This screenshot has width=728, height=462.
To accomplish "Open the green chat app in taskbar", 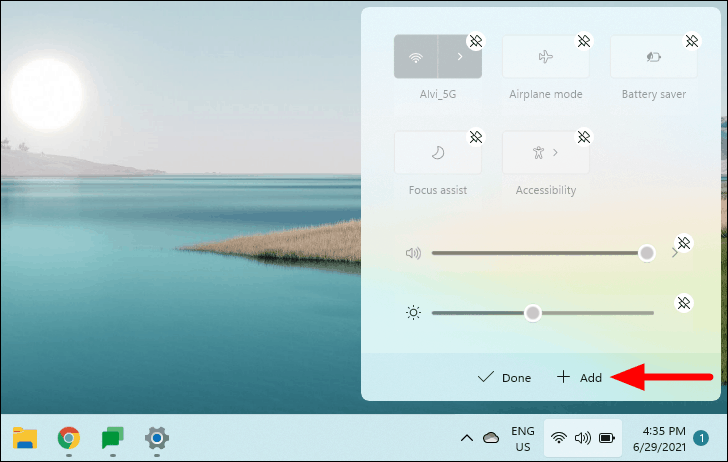I will point(113,438).
